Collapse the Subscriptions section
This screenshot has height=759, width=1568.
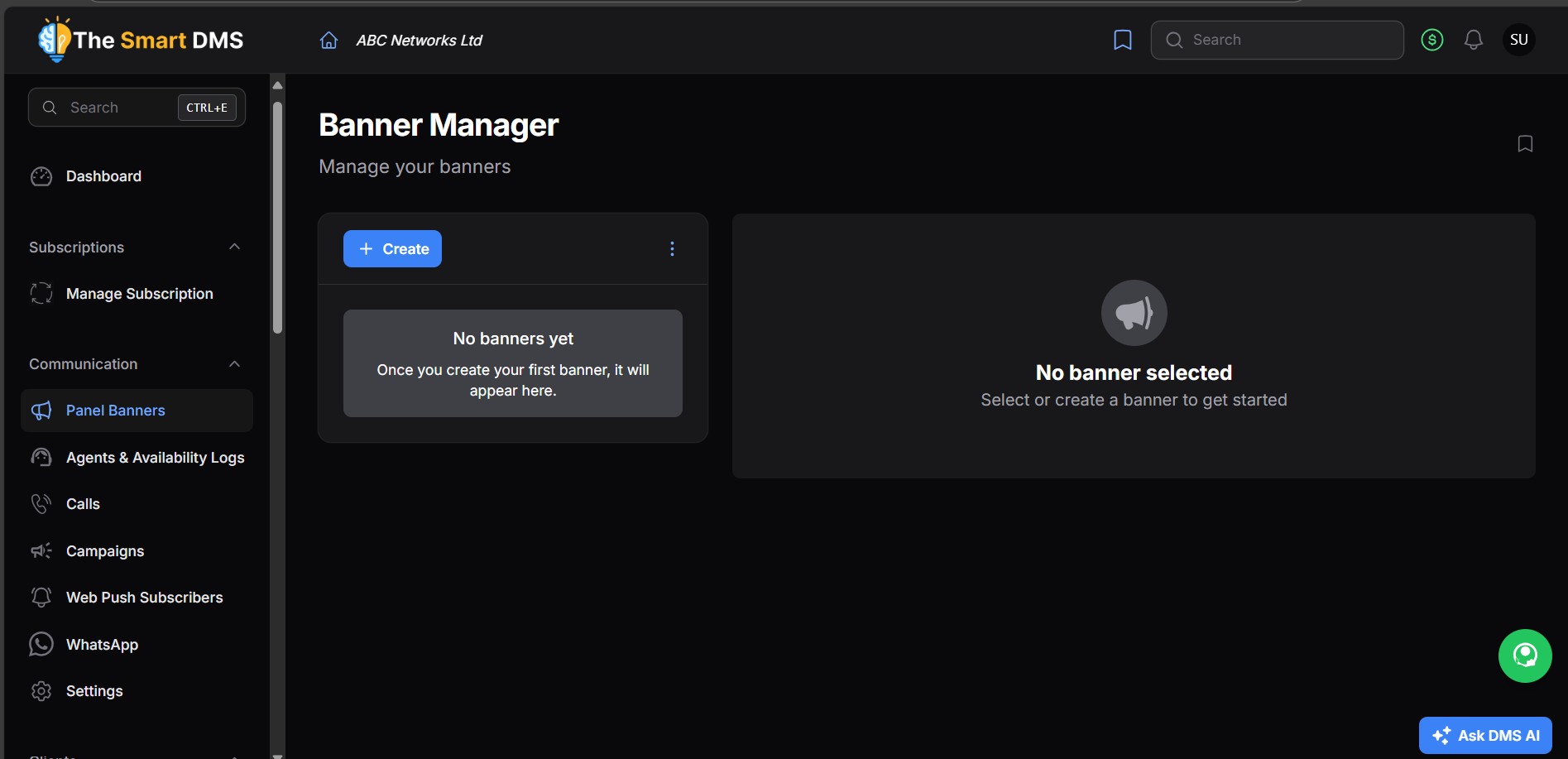(234, 247)
